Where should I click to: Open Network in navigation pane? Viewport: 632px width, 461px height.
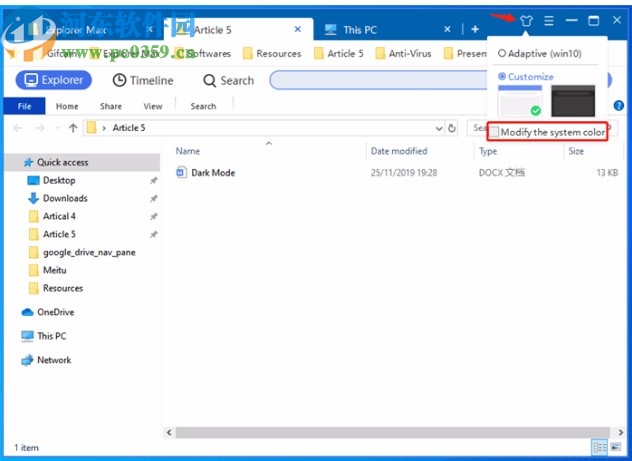(x=54, y=360)
